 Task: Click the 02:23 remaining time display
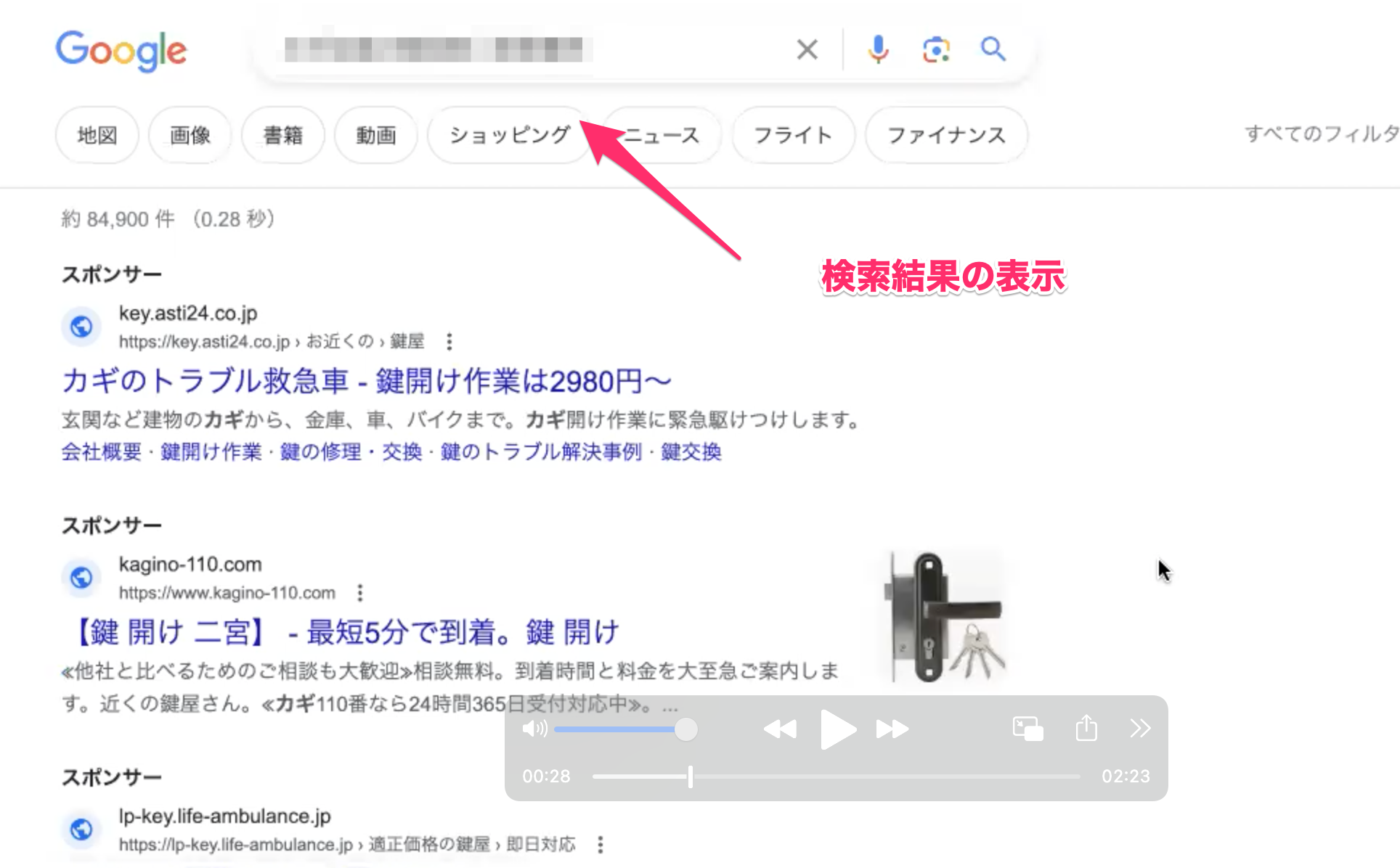tap(1126, 777)
